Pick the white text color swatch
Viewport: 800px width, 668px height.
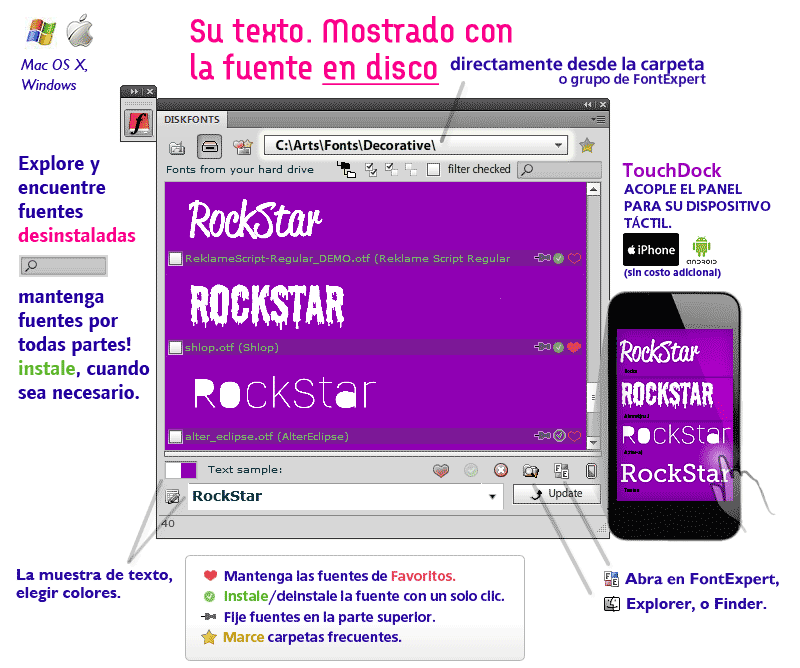173,470
